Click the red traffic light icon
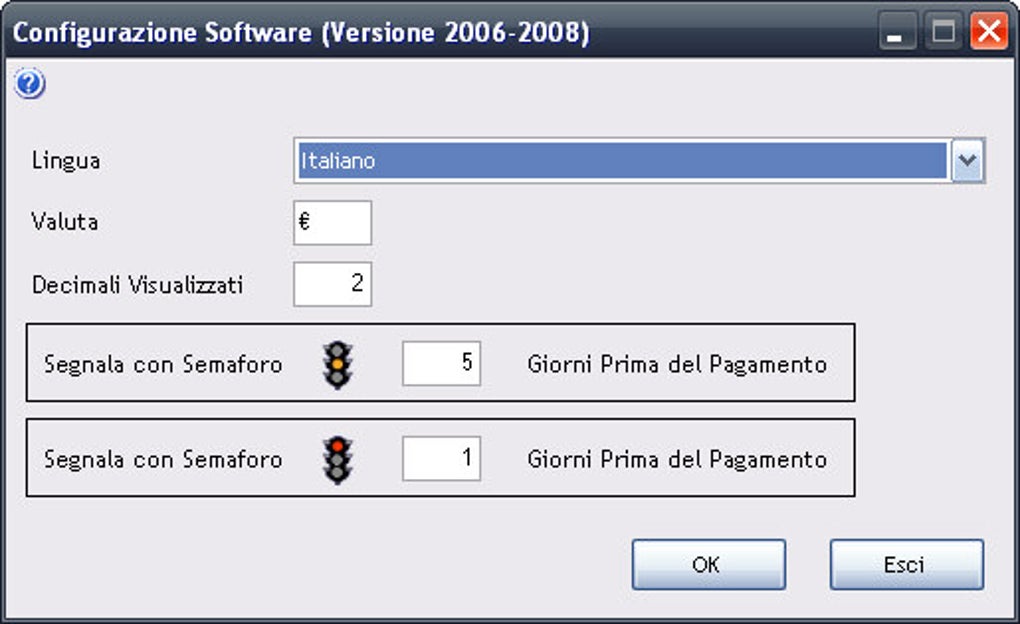 pos(338,459)
